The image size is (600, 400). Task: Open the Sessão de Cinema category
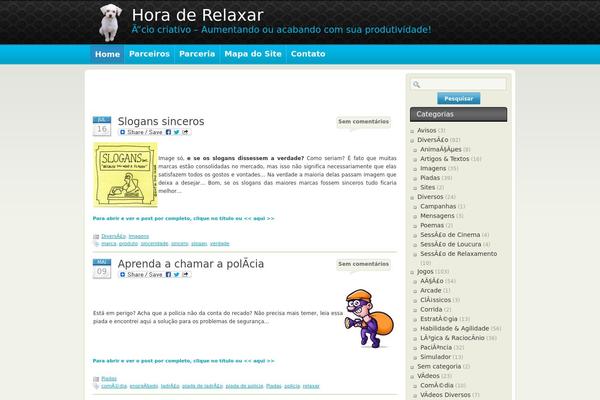click(450, 235)
